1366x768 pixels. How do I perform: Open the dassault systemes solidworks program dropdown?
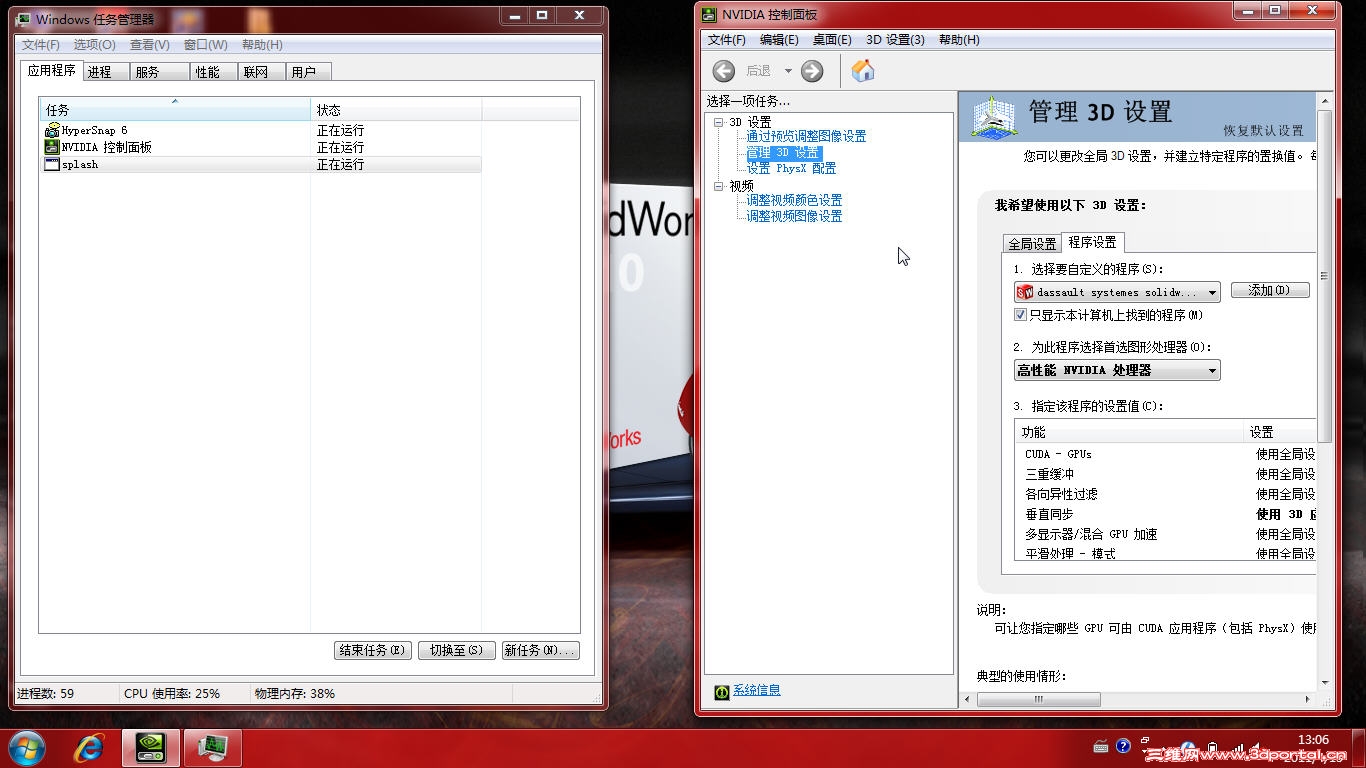[x=1117, y=292]
